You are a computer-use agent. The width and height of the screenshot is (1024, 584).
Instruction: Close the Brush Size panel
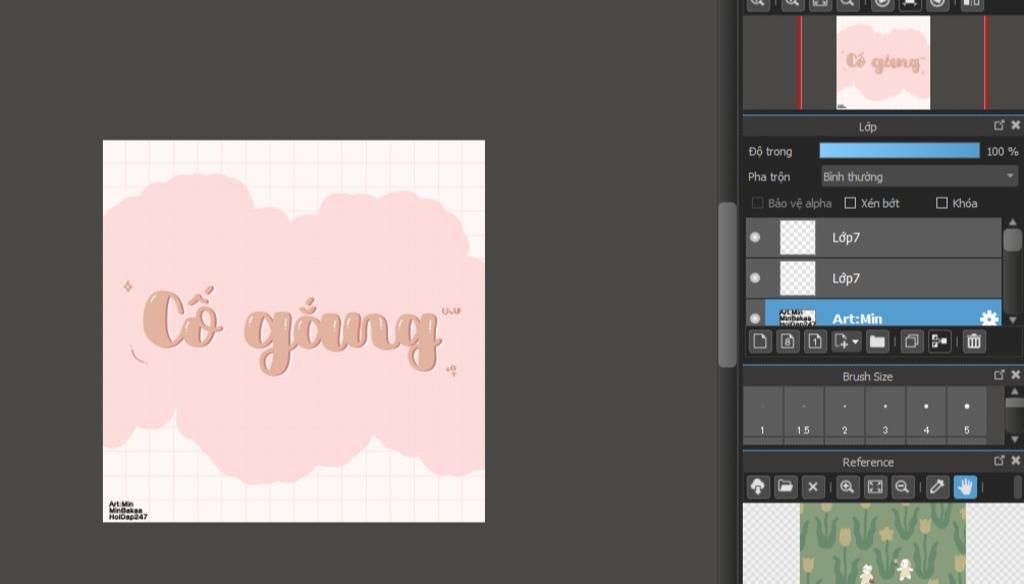1016,375
